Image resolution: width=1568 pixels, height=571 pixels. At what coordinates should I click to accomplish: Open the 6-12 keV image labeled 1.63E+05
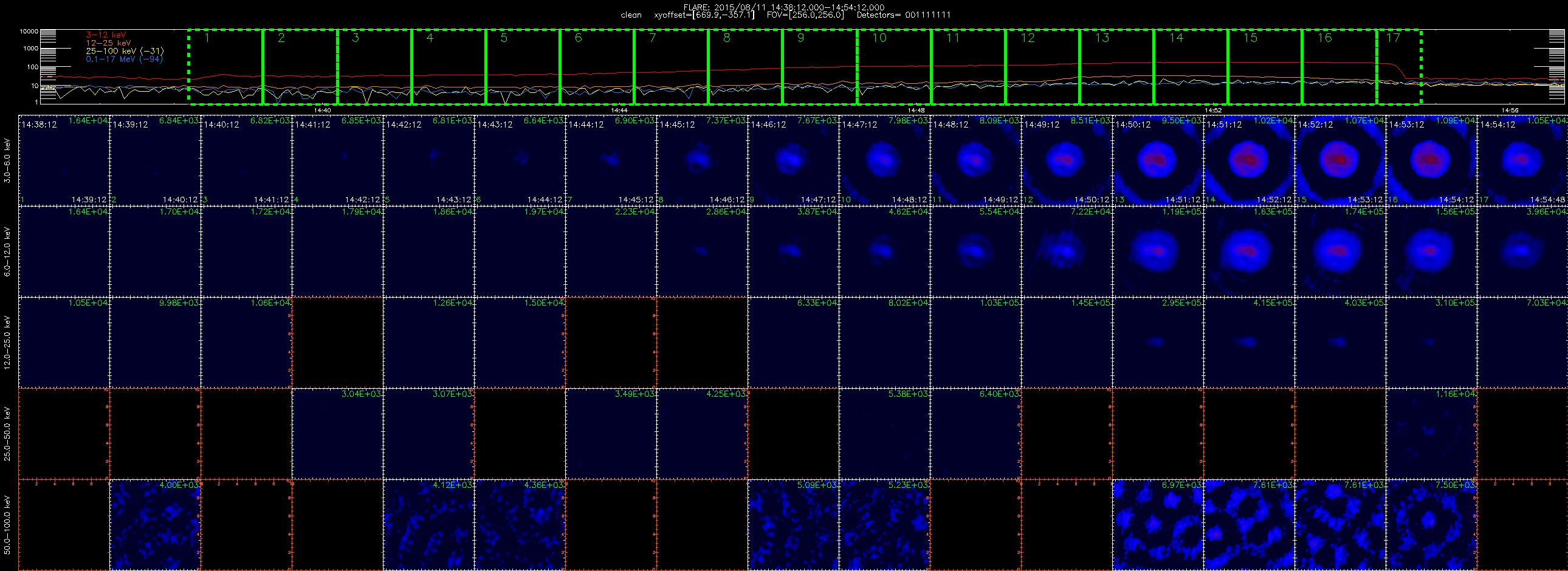(1249, 251)
